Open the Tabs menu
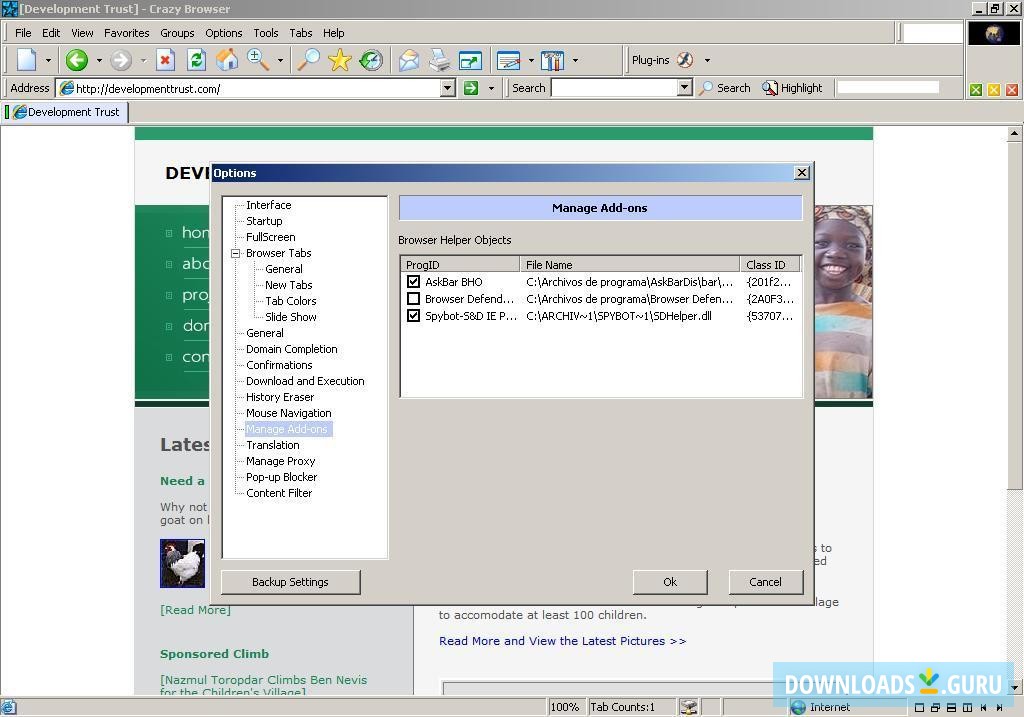This screenshot has height=717, width=1024. [300, 33]
